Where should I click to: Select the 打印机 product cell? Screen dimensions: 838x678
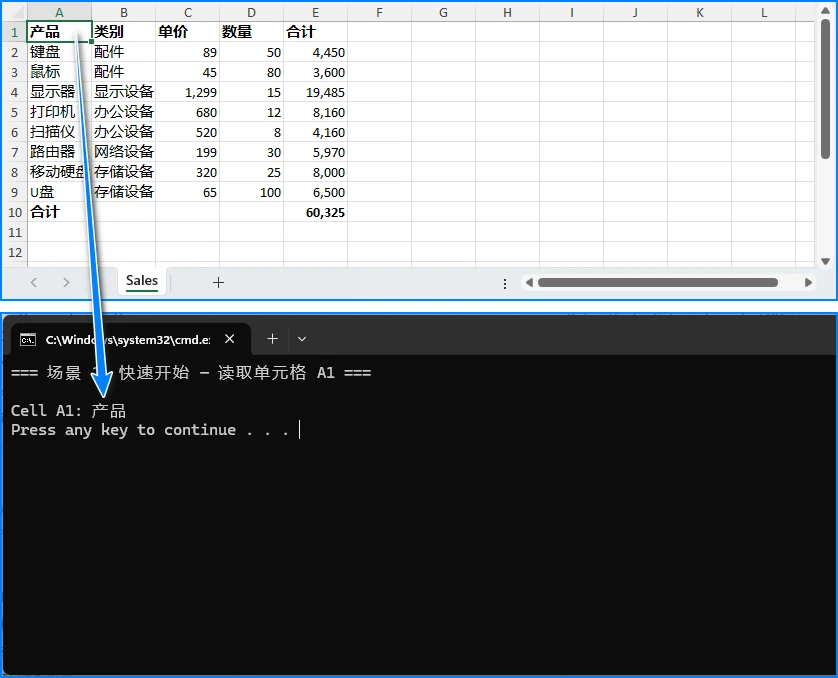point(59,112)
